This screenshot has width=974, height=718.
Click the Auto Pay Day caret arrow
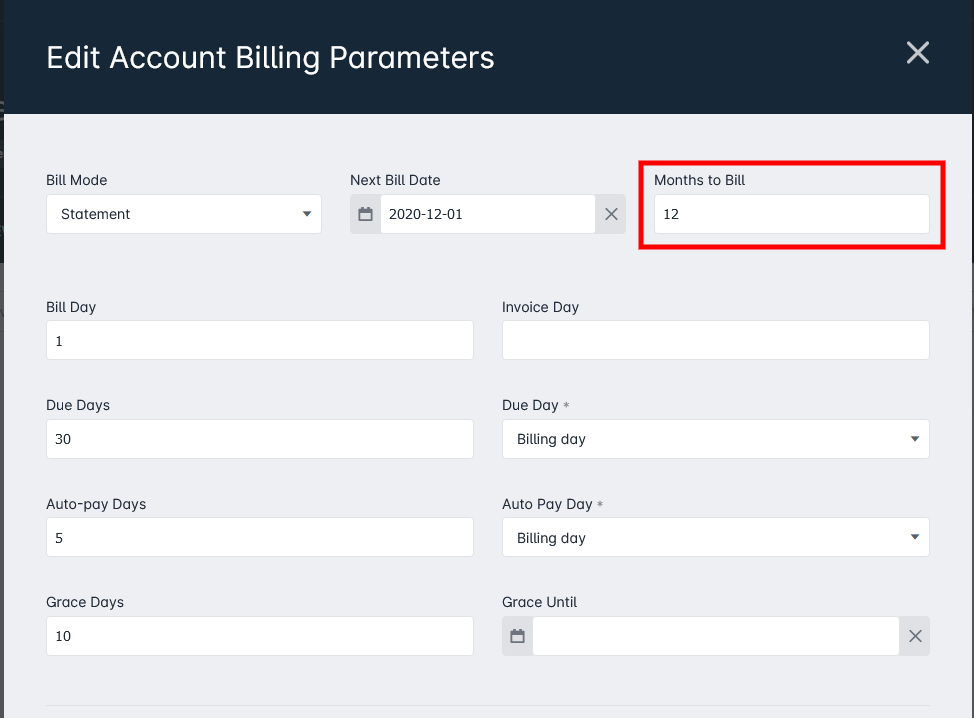pos(915,537)
